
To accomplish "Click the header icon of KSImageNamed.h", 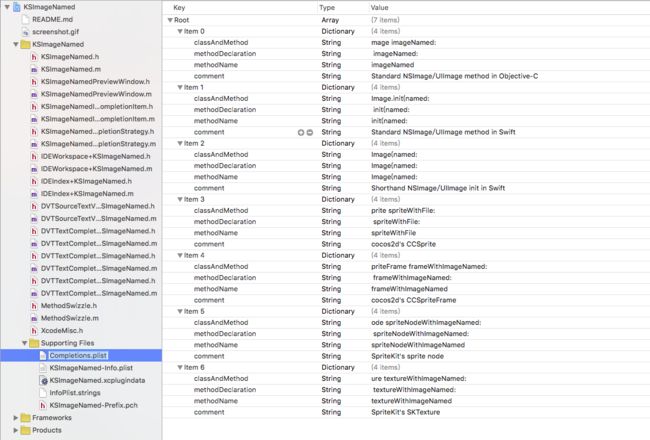I will click(34, 57).
